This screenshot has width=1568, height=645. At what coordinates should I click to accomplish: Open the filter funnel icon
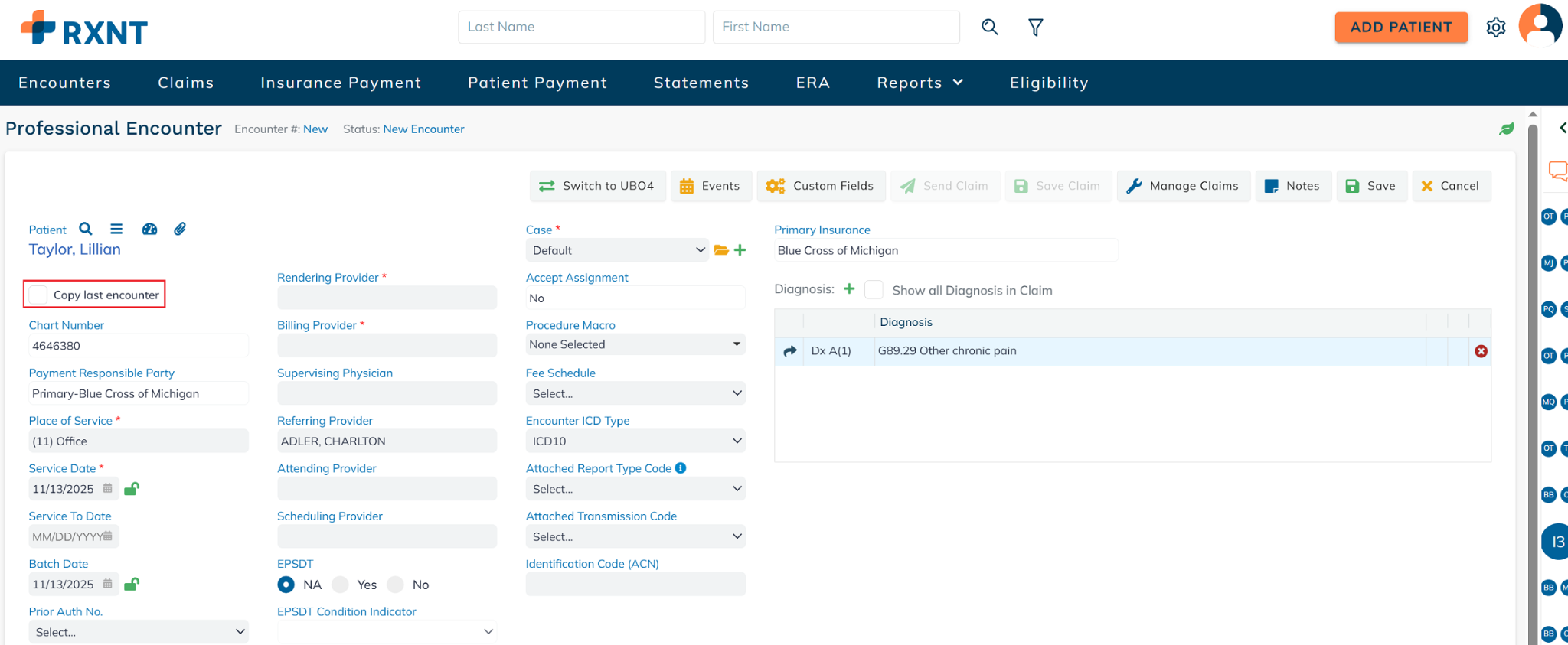[1035, 28]
